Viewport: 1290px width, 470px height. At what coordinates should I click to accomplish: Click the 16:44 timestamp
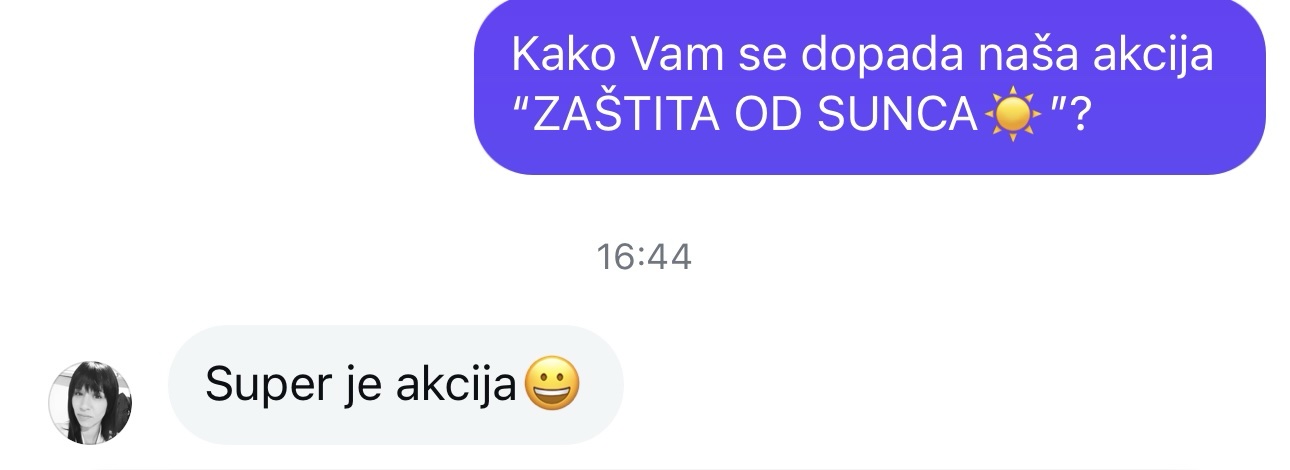coord(644,257)
